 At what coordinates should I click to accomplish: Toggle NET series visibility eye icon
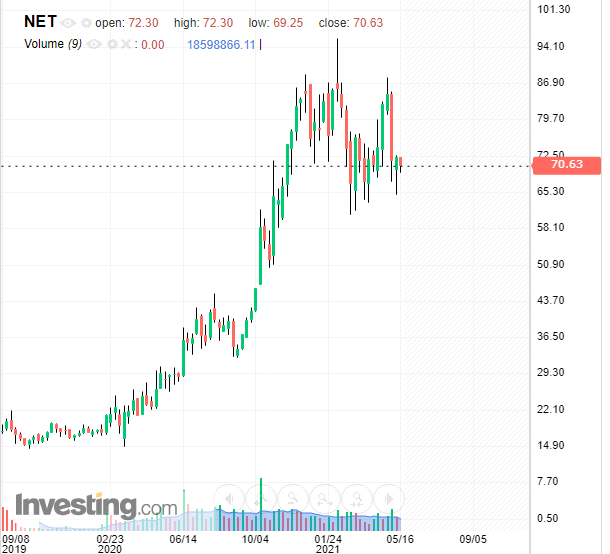[x=68, y=22]
